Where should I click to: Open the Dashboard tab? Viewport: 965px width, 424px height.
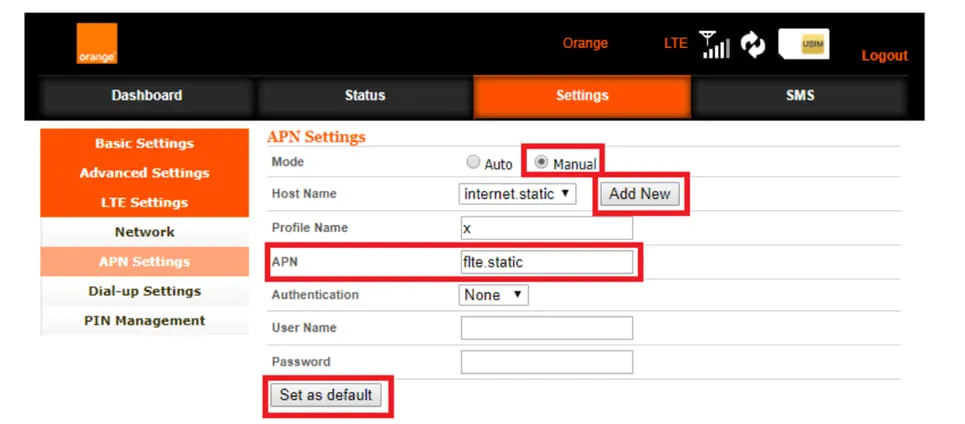point(146,95)
